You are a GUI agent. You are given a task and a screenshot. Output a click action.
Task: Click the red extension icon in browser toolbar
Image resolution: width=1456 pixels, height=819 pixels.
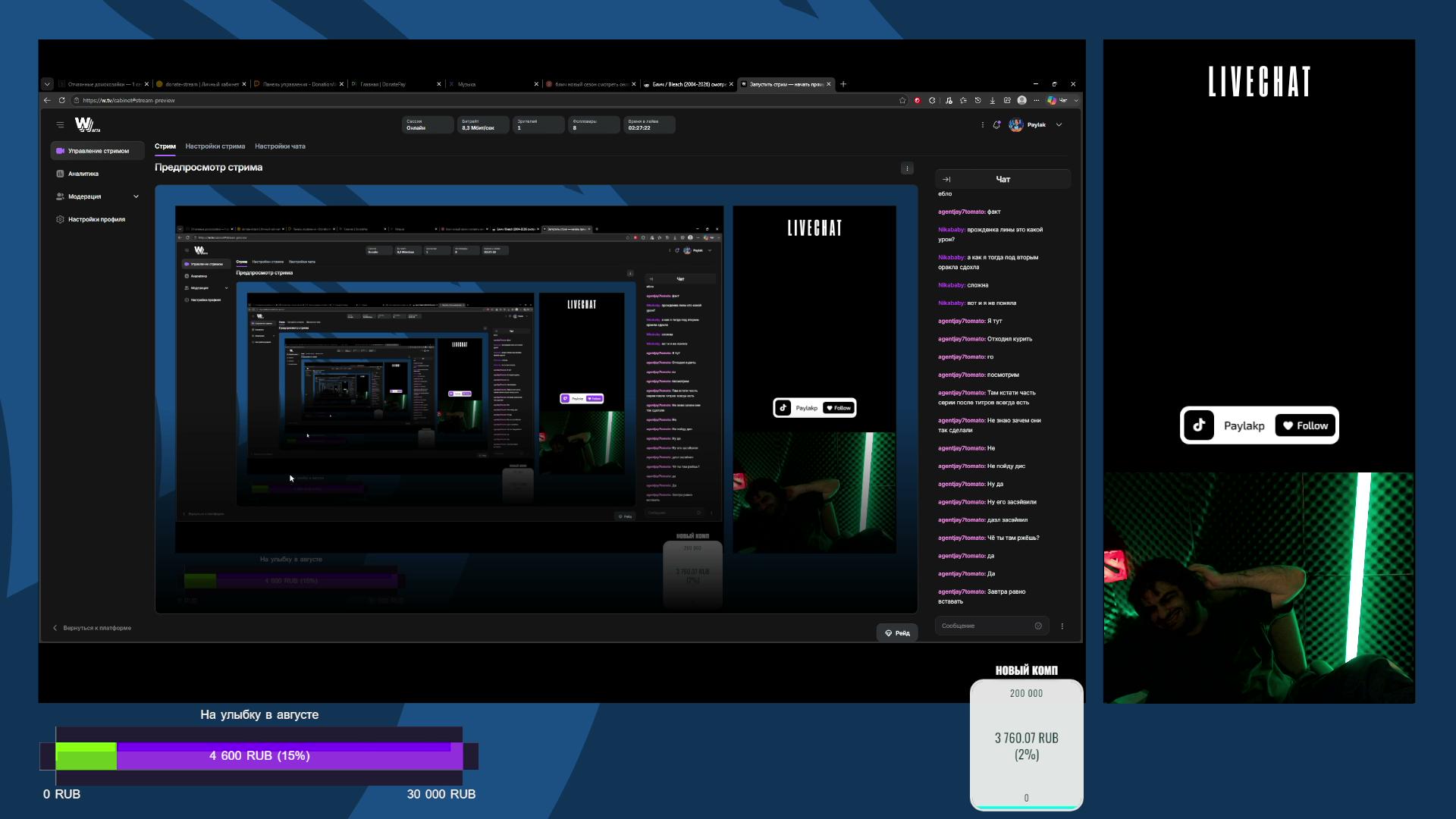tap(917, 100)
